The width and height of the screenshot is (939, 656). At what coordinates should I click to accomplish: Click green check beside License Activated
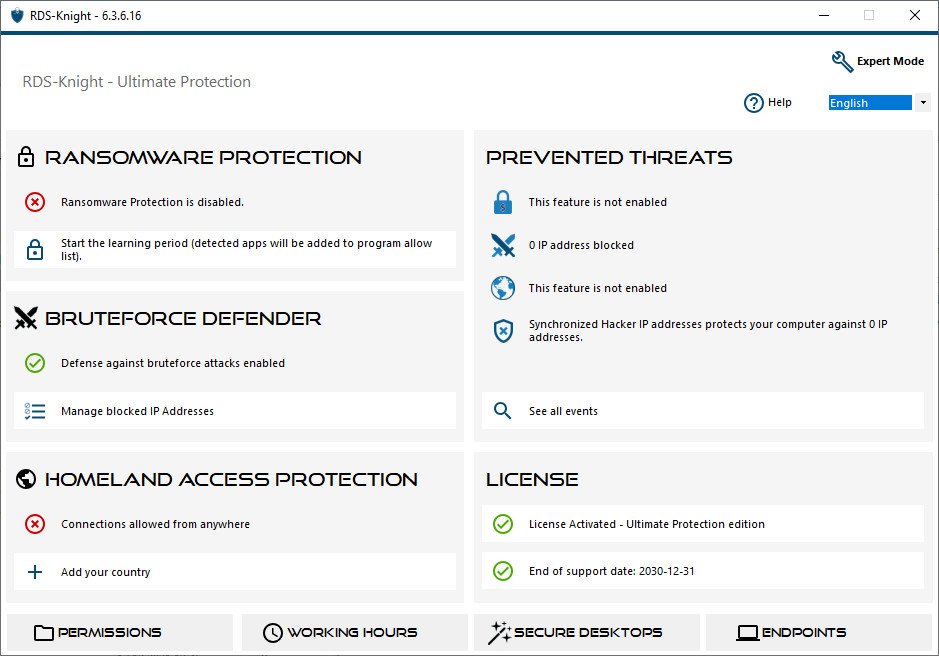[x=502, y=524]
